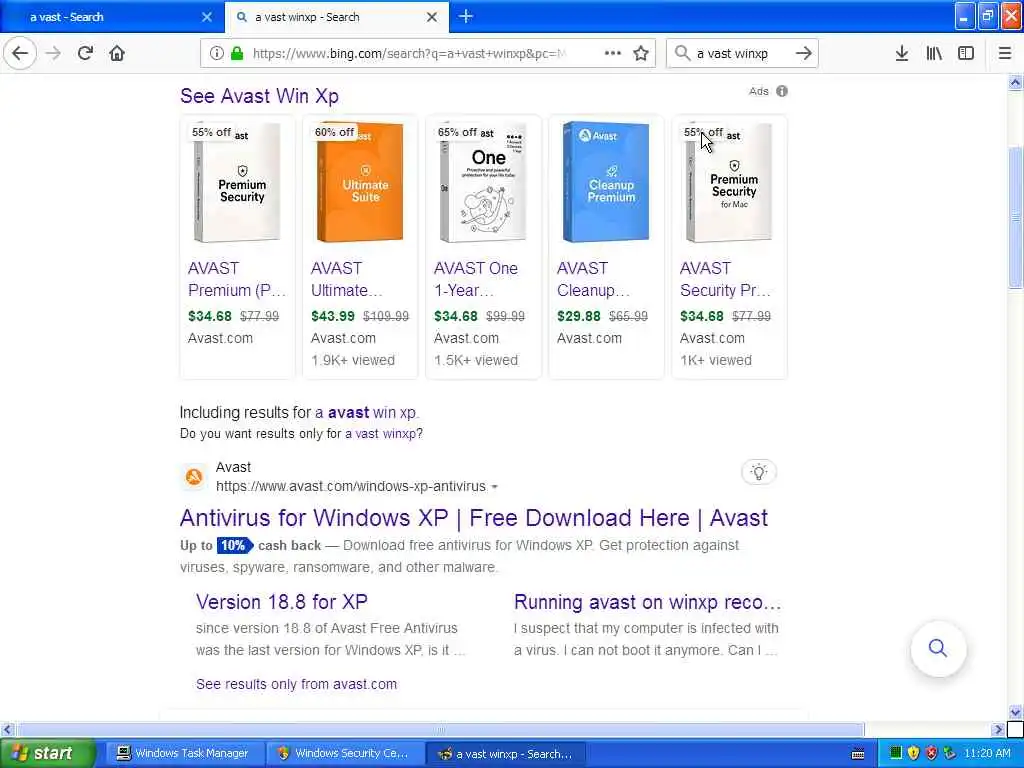Image resolution: width=1024 pixels, height=768 pixels.
Task: Toggle the sidebar view
Action: point(966,54)
